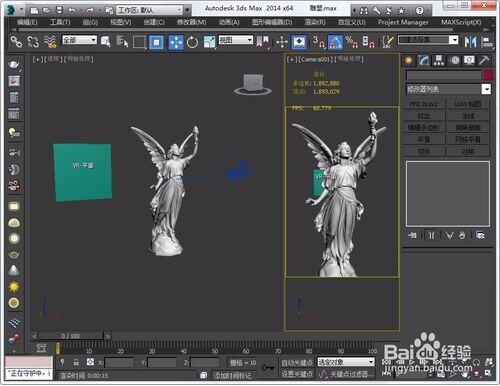Click the key mode key icon

coord(268,367)
